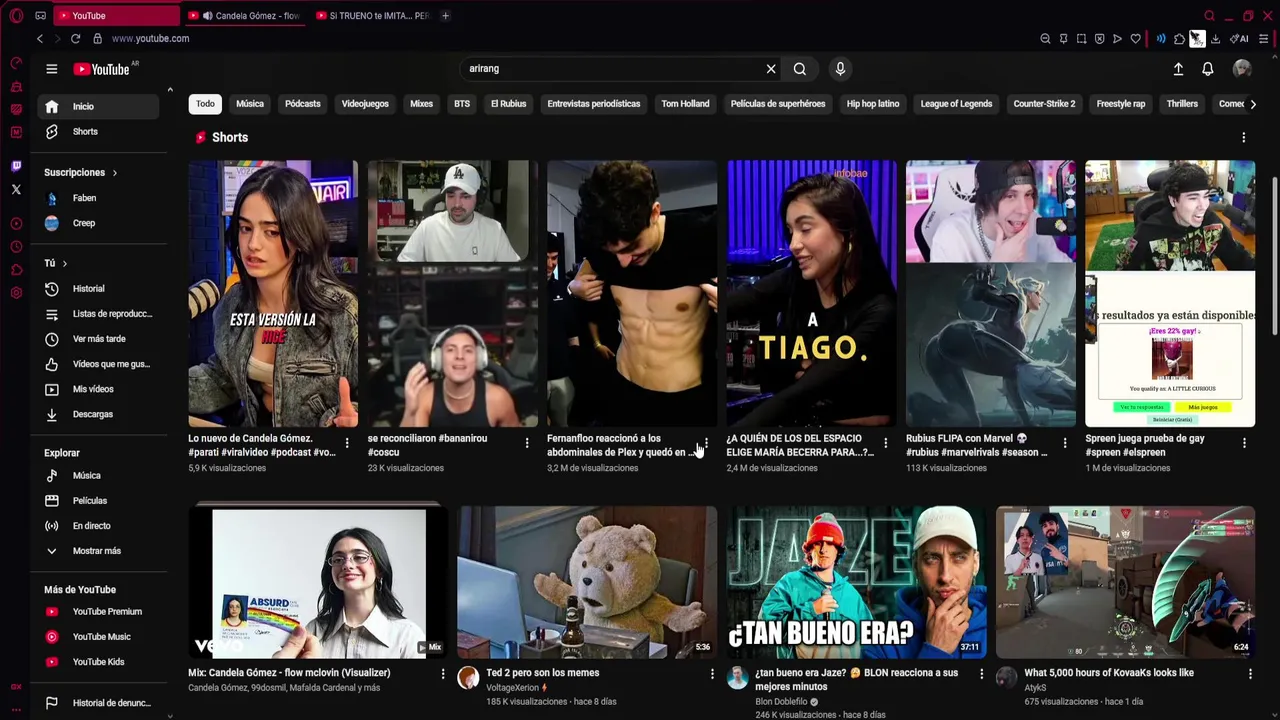Click the YouTube logo

point(101,69)
